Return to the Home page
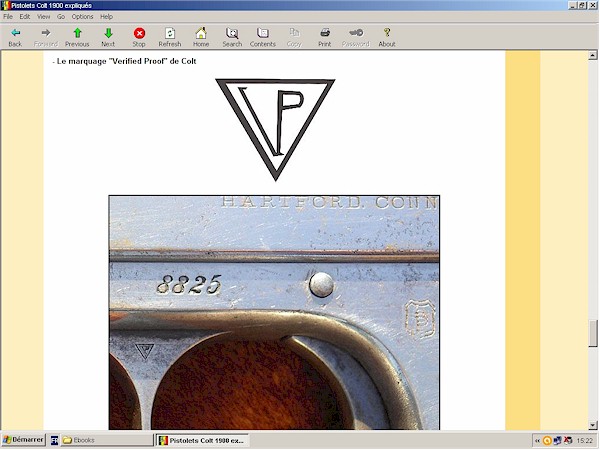Screen dimensions: 600x450 coord(201,37)
